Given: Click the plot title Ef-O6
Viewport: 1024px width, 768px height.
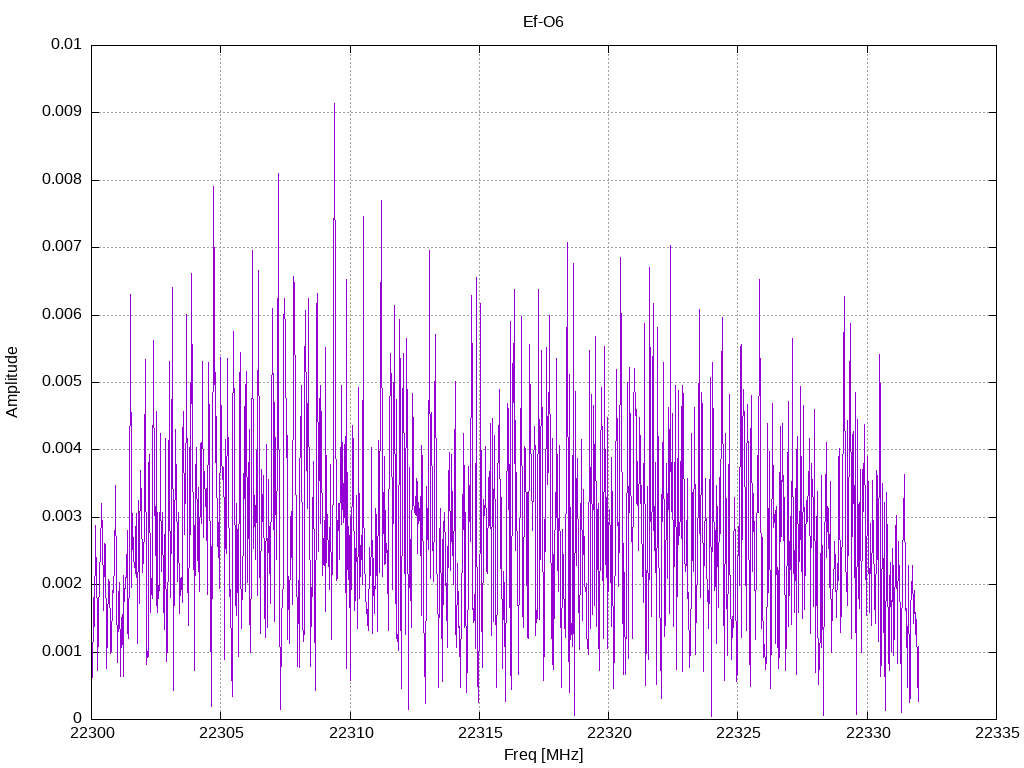Looking at the screenshot, I should point(543,22).
